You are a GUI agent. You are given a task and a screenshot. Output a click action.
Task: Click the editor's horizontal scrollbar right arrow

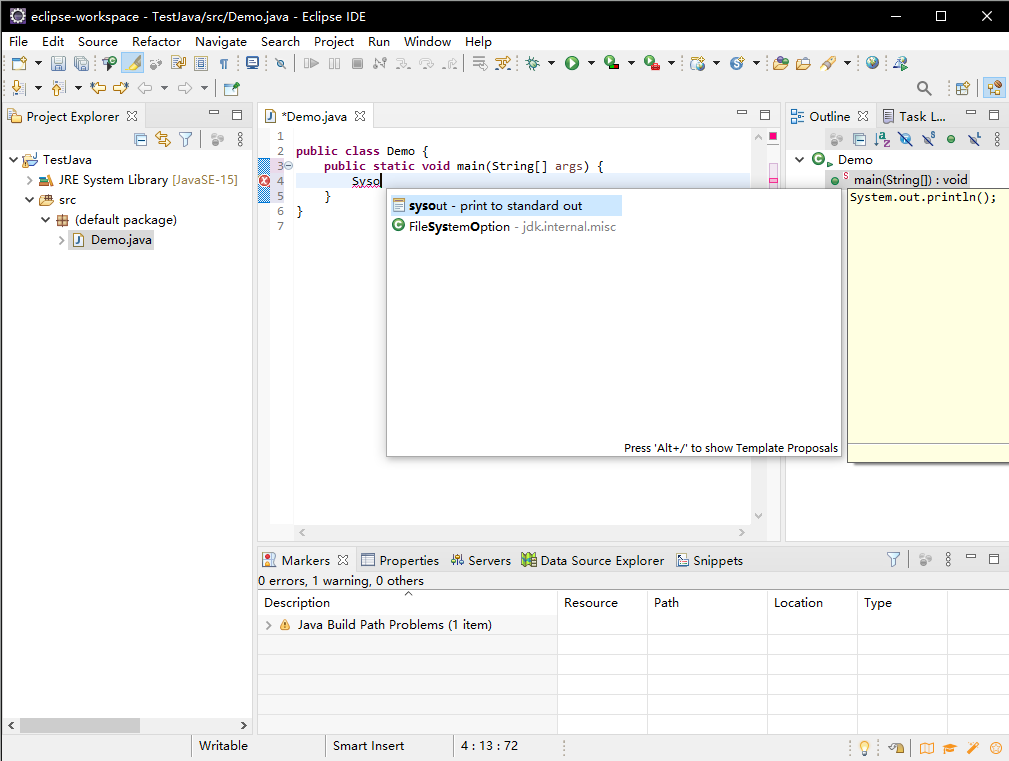(x=741, y=533)
